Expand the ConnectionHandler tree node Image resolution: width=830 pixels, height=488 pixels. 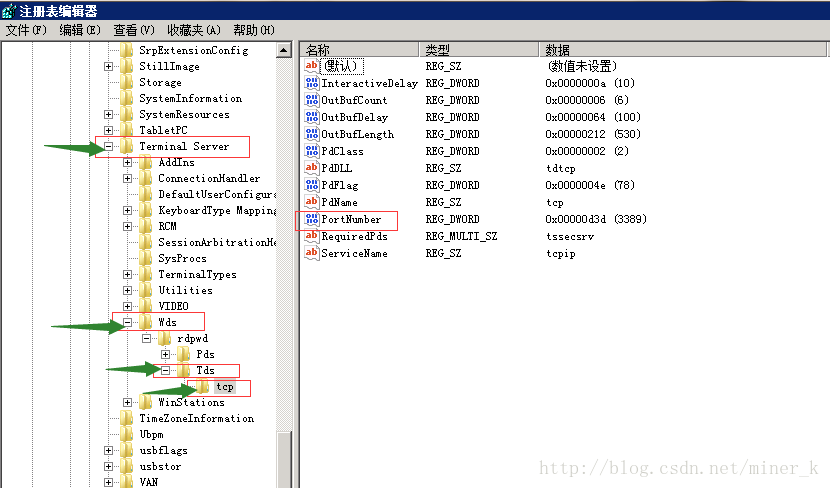(128, 178)
